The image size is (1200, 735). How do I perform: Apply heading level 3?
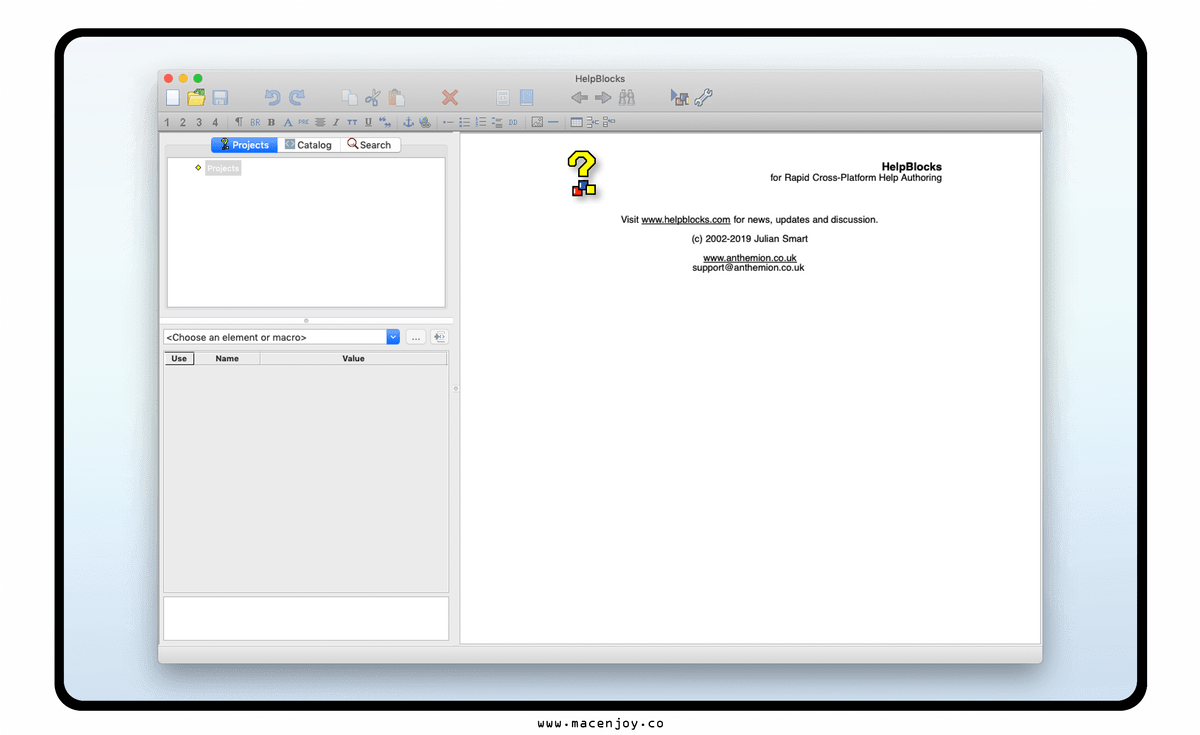(x=199, y=122)
